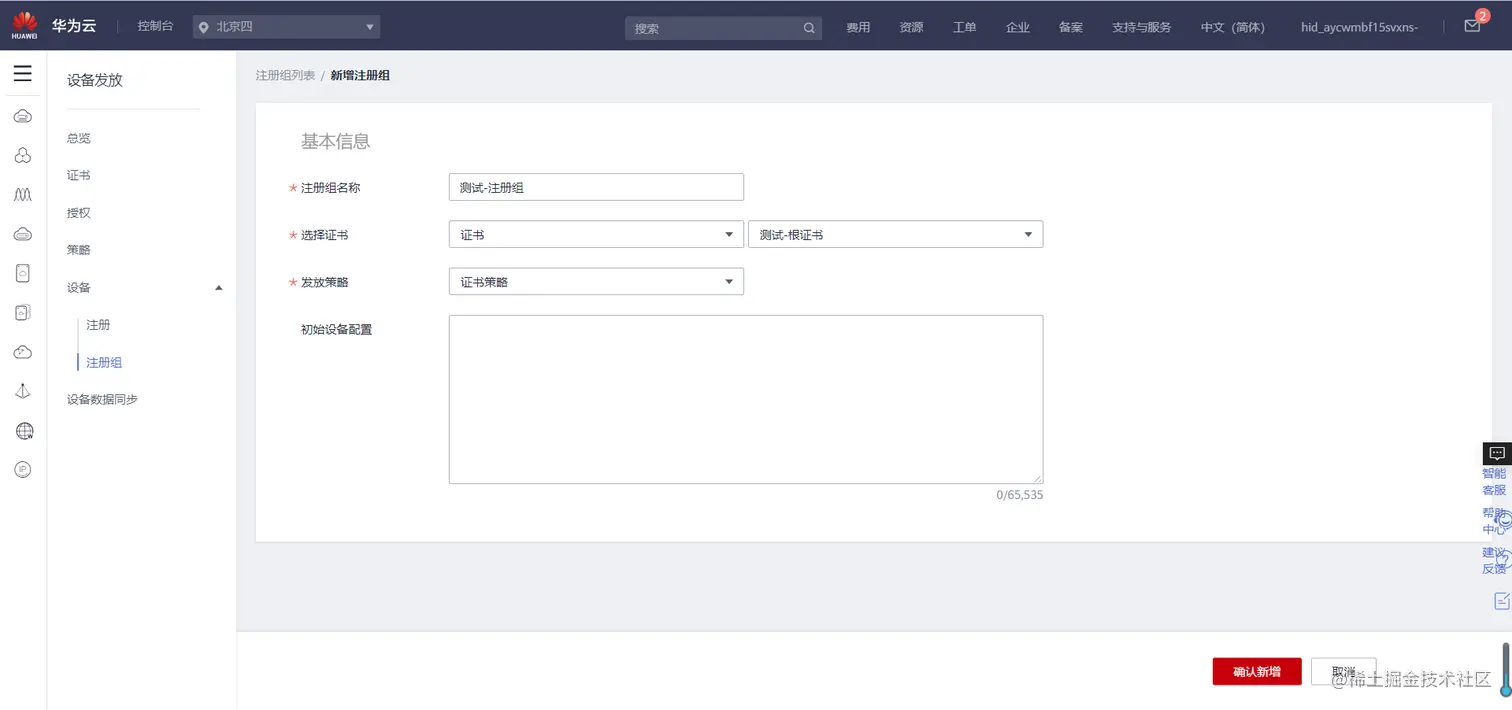The height and width of the screenshot is (710, 1512).
Task: Click the globe sidebar icon
Action: click(x=24, y=431)
